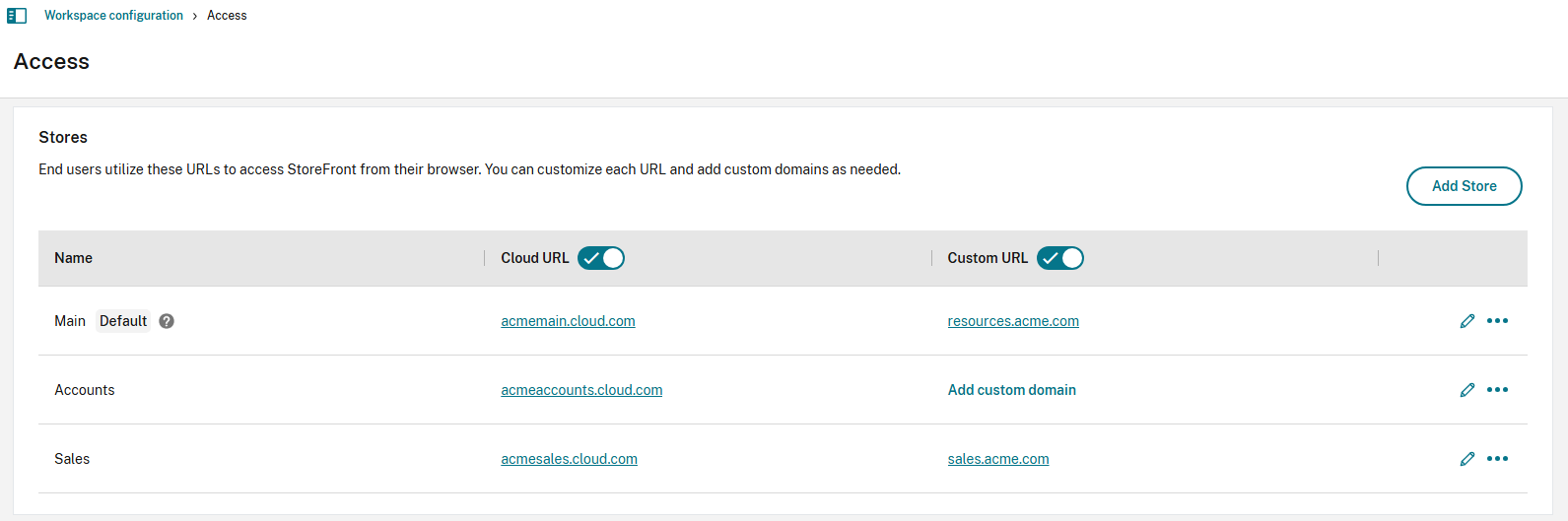
Task: Select the Custom URL column header label
Action: point(988,258)
